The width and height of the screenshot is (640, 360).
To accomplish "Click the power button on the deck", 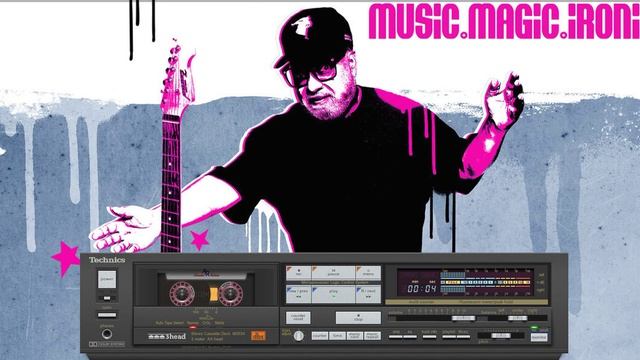I will coord(107,280).
